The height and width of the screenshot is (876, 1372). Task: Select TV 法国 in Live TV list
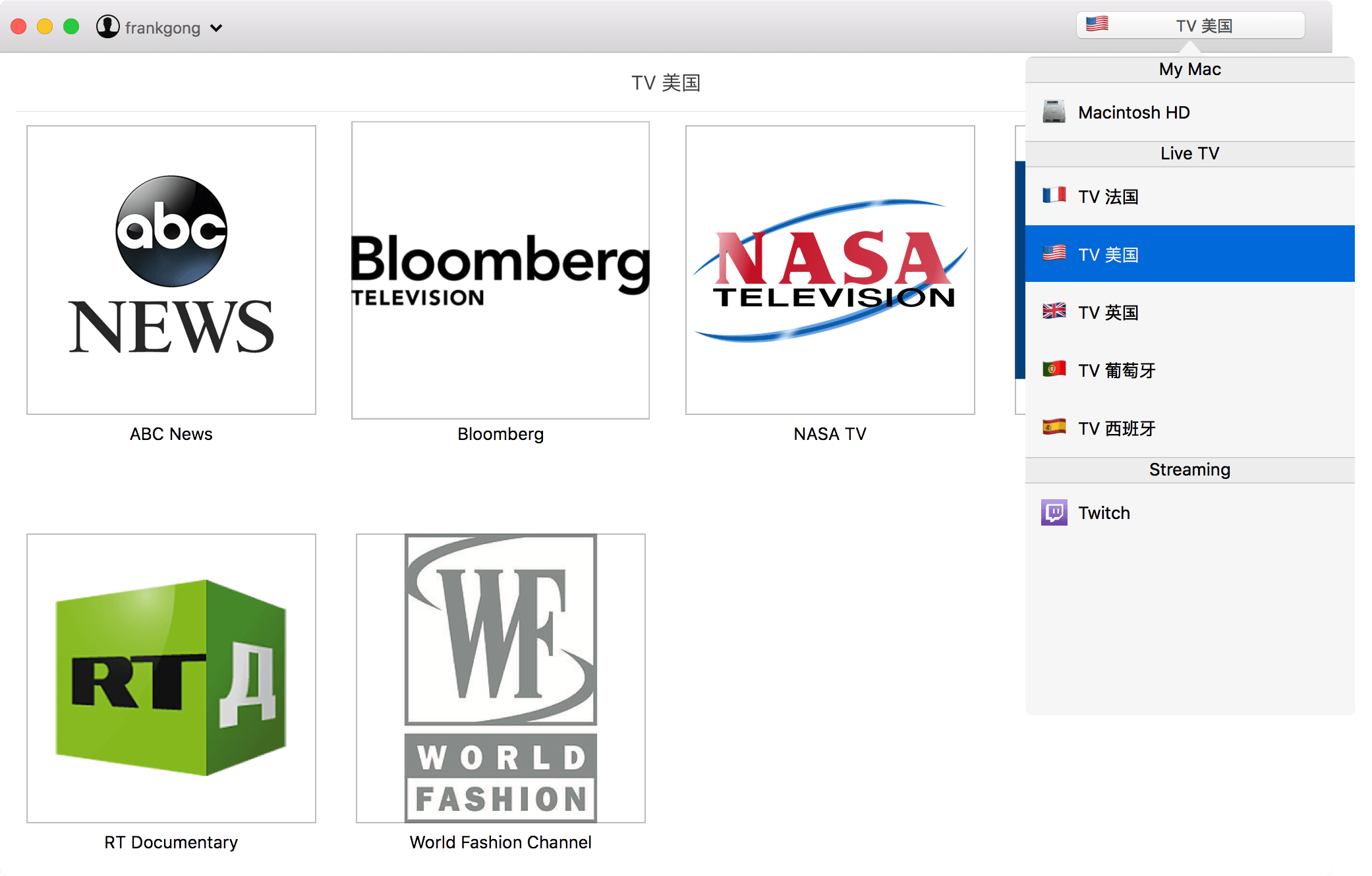click(x=1190, y=196)
